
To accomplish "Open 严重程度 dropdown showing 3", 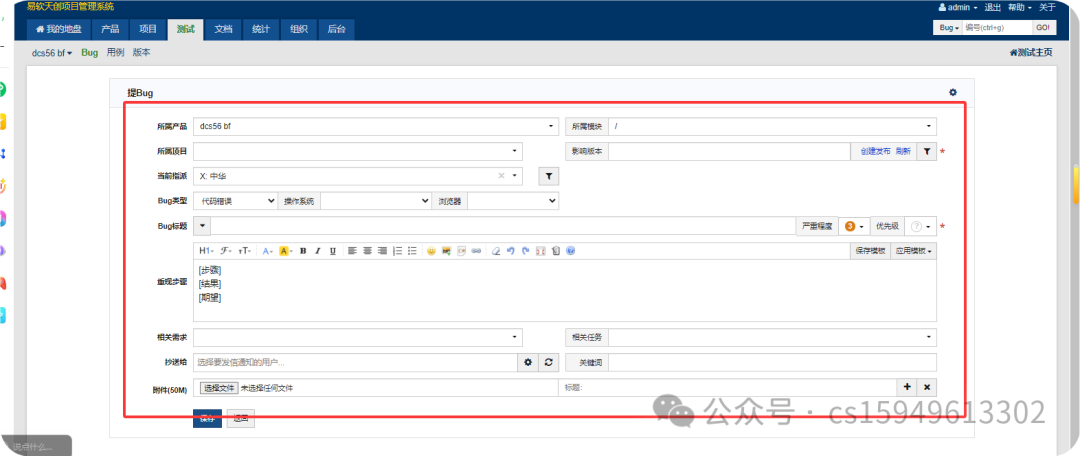I will point(855,226).
